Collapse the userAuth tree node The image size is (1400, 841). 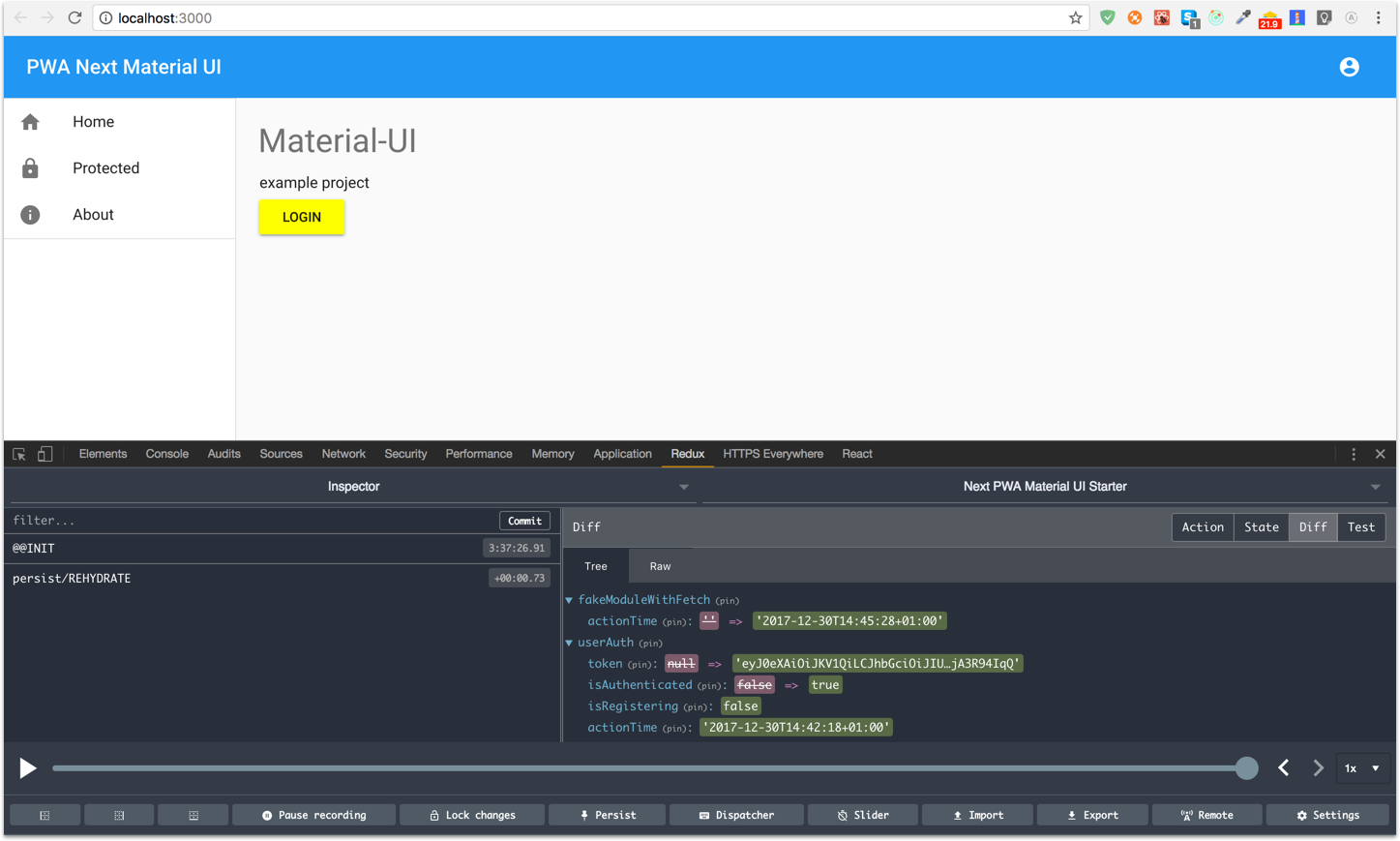click(569, 643)
